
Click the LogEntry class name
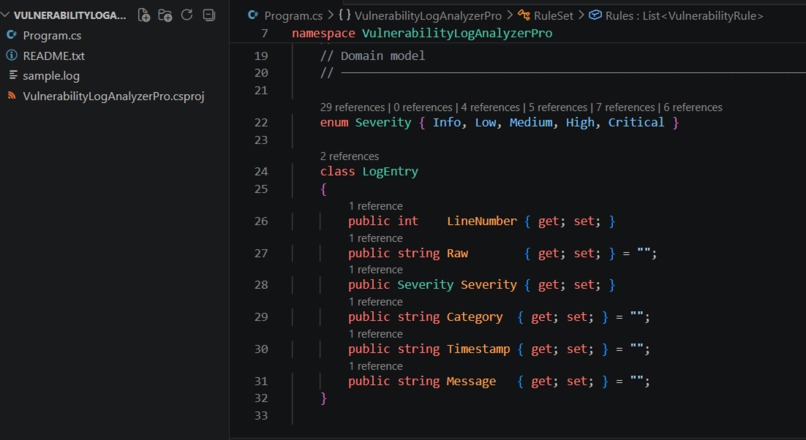click(x=390, y=172)
